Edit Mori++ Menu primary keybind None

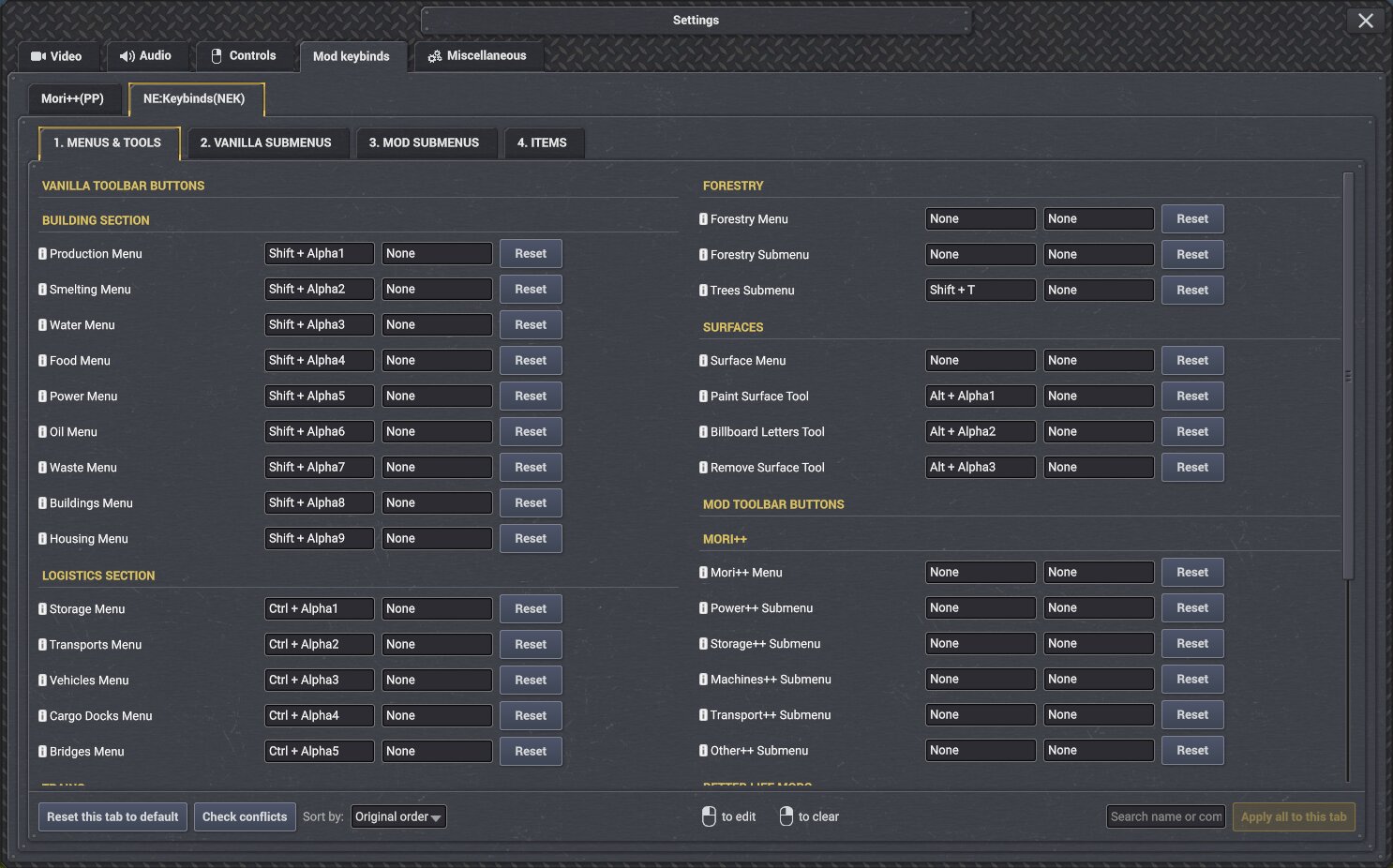pos(981,573)
